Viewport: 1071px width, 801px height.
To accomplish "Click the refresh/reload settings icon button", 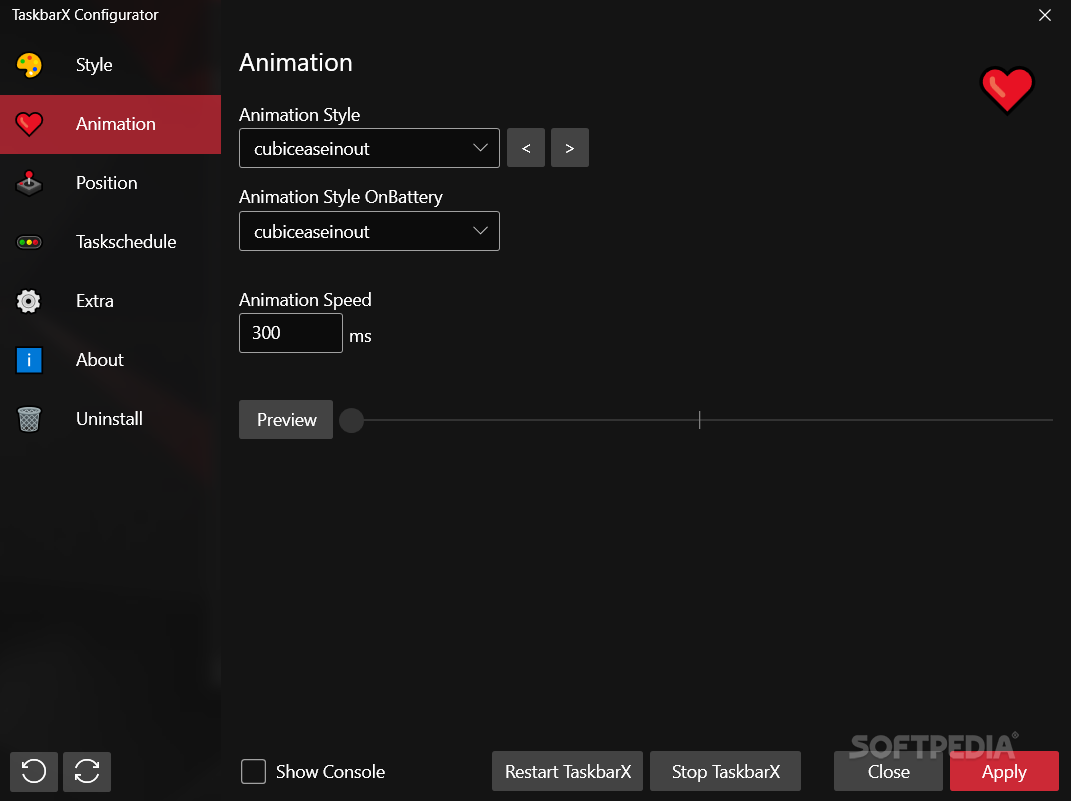I will [x=87, y=772].
